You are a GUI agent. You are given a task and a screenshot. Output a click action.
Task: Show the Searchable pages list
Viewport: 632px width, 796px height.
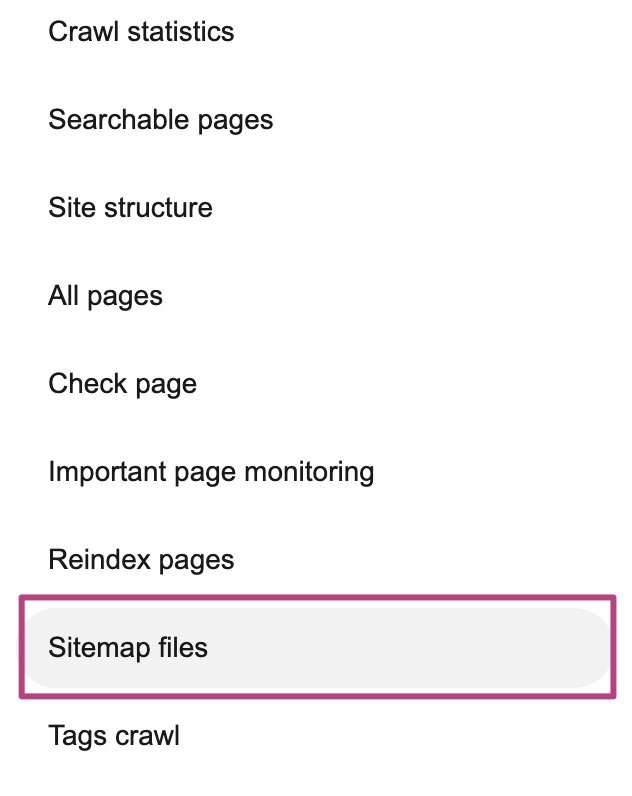160,120
